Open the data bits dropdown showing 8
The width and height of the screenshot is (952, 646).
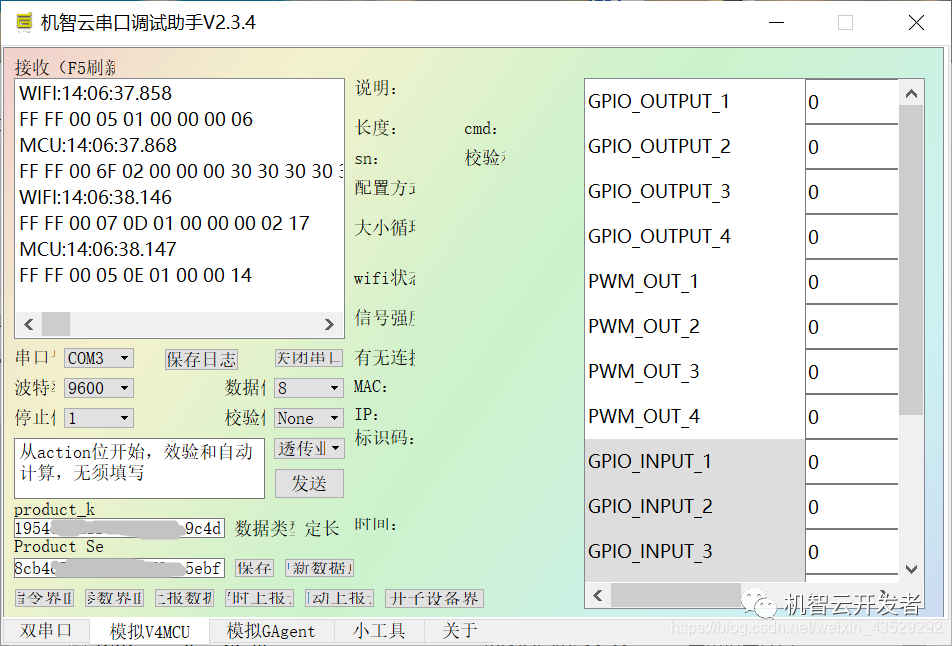307,388
